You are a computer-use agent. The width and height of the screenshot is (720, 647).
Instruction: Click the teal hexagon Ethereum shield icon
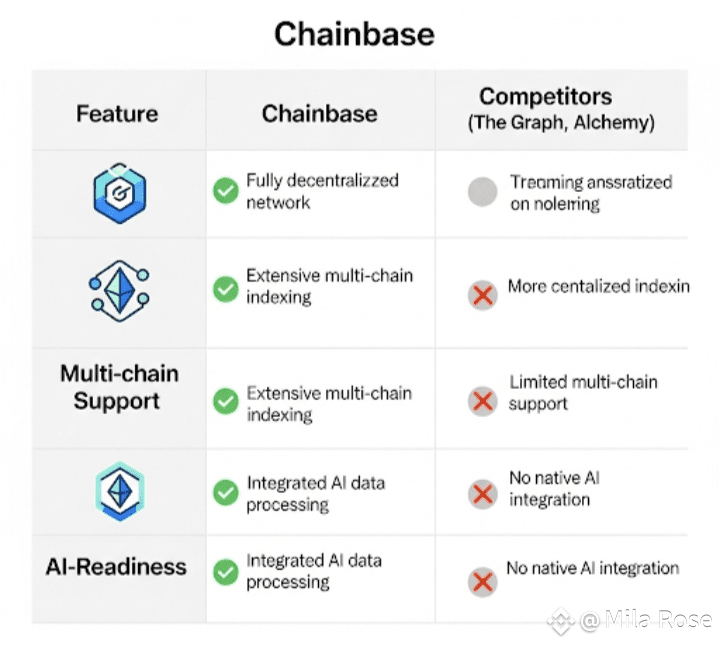(120, 491)
